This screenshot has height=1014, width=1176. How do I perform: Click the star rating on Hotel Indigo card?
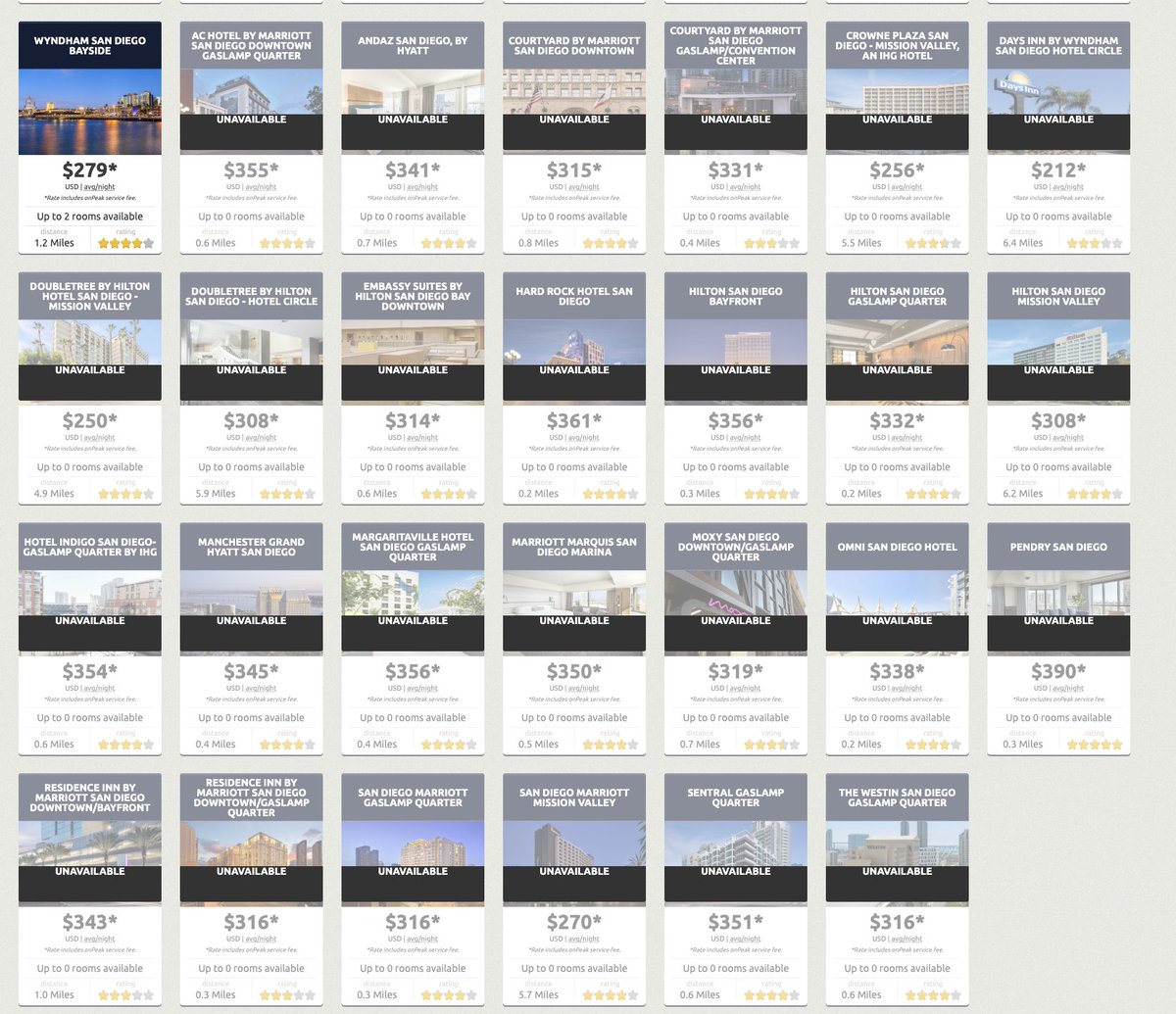pos(125,745)
